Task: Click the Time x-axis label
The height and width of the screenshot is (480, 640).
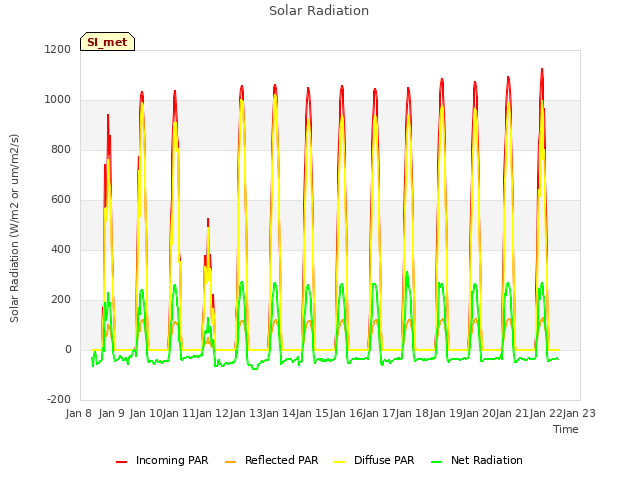Action: [566, 429]
